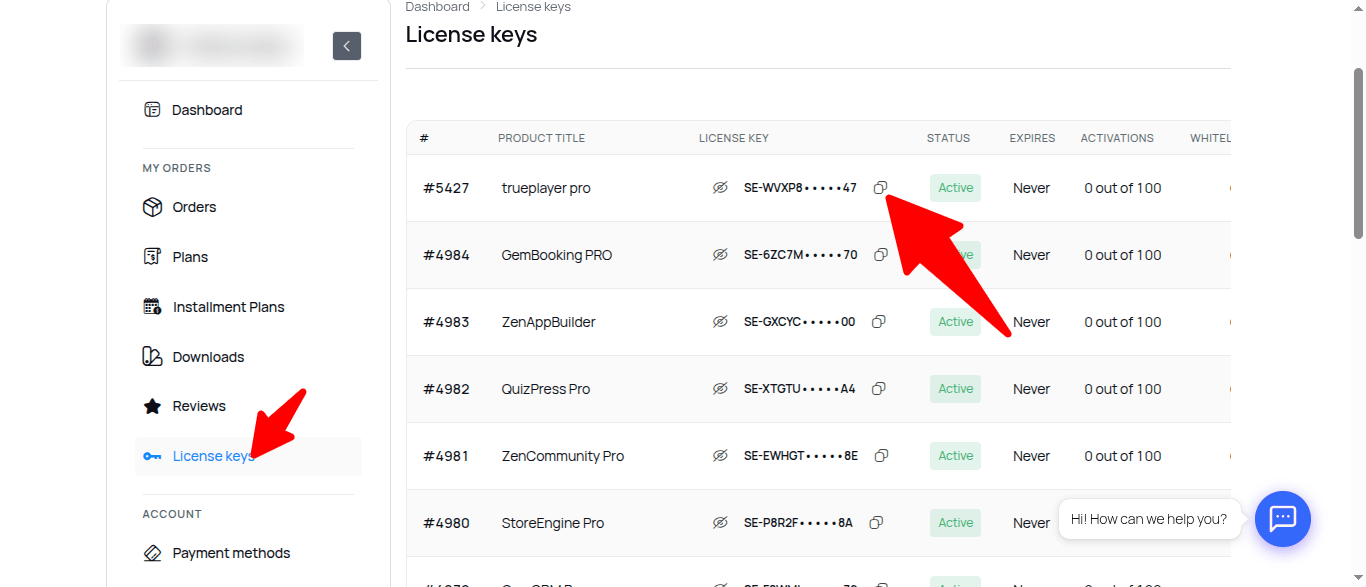Copy the trueplayer pro license key
Screen dimensions: 1366x587
pos(880,188)
